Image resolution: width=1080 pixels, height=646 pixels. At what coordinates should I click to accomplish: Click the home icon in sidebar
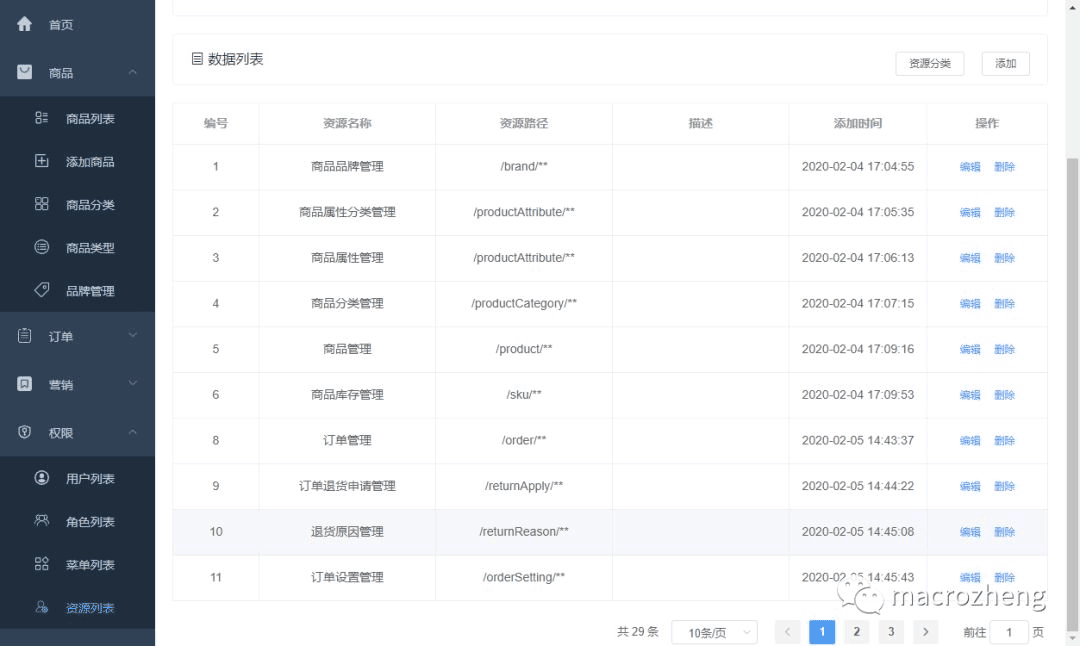pos(24,24)
